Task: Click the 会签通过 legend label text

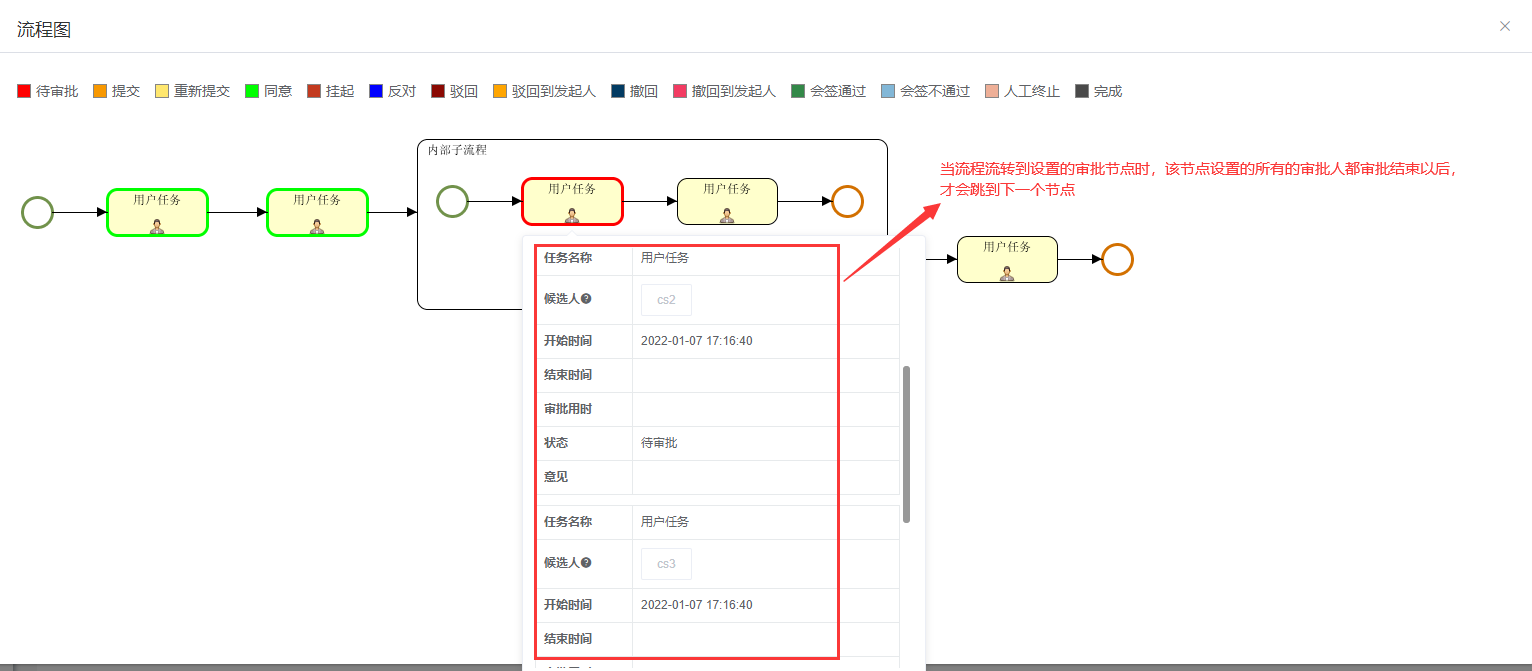Action: tap(838, 91)
